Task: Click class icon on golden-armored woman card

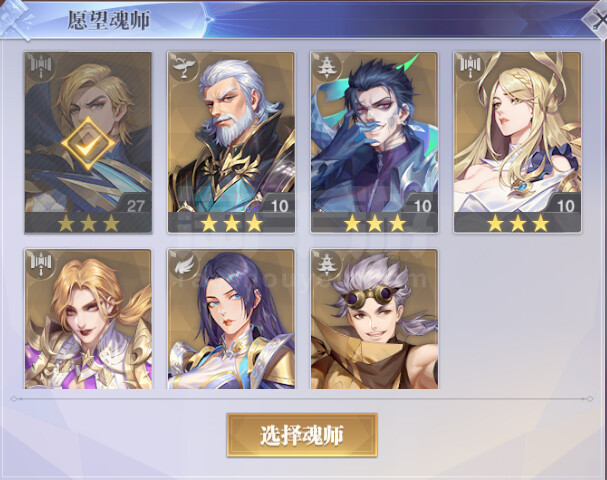Action: pos(40,264)
